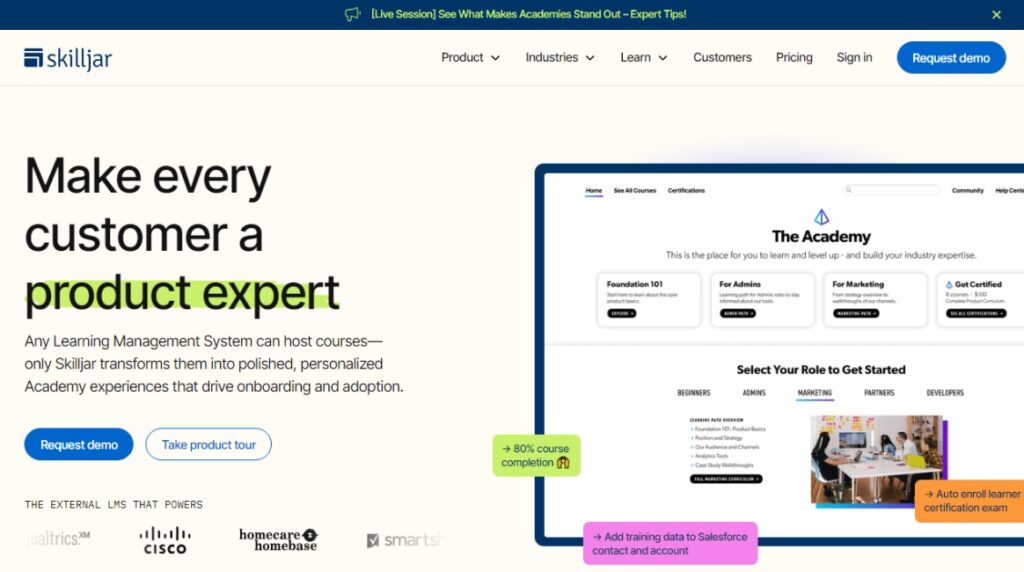Click the 80% course completion badge
Viewport: 1024px width, 572px height.
click(536, 455)
